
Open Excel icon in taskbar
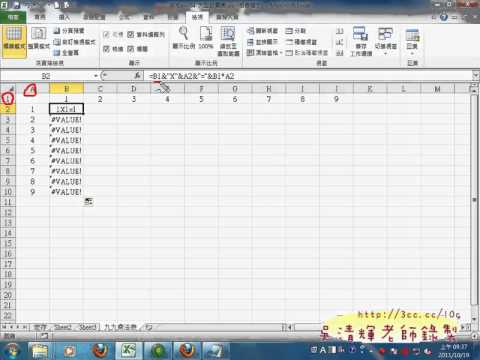tap(128, 350)
